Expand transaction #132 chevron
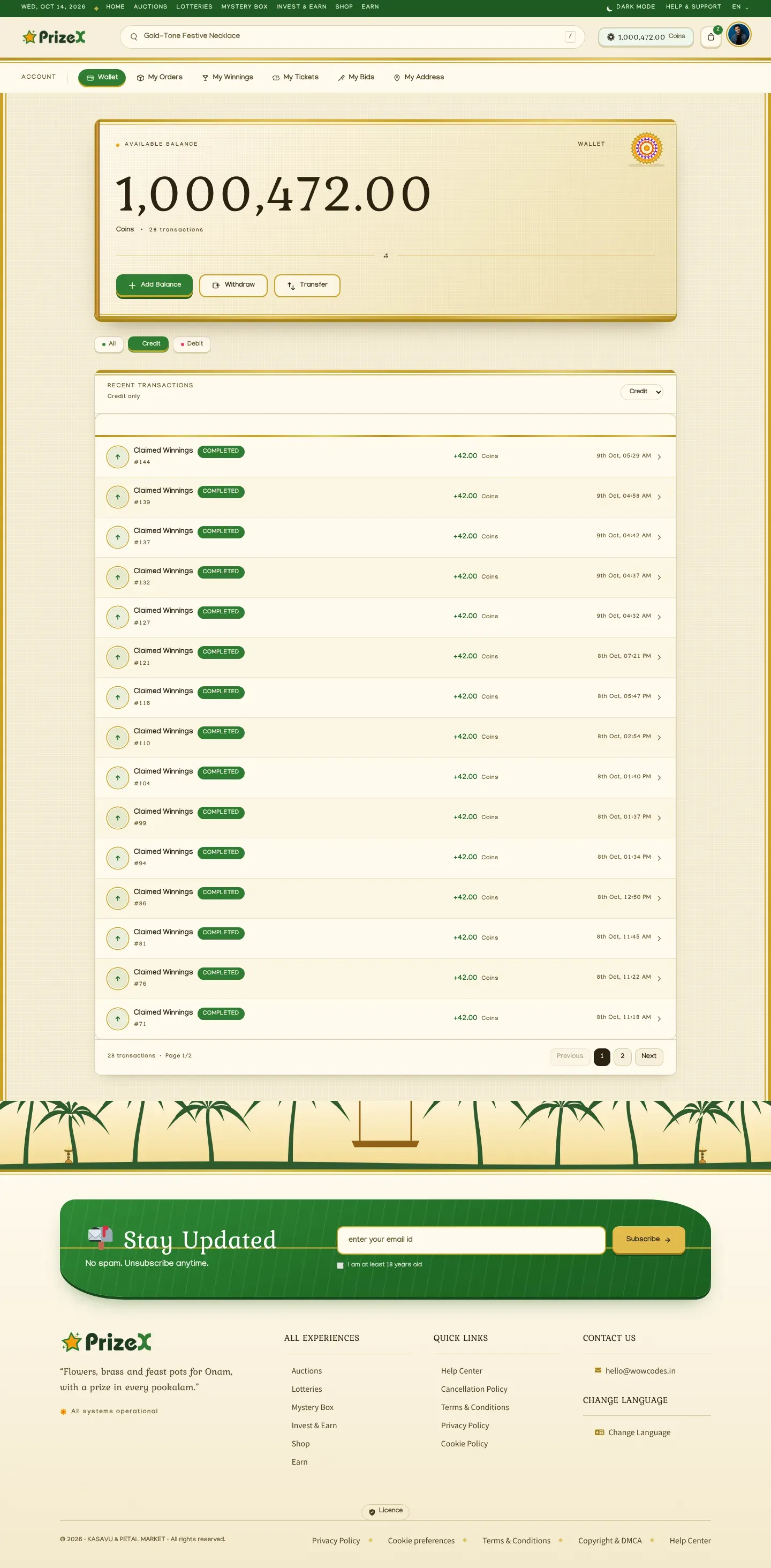Screen dimensions: 771x1568 pyautogui.click(x=659, y=577)
